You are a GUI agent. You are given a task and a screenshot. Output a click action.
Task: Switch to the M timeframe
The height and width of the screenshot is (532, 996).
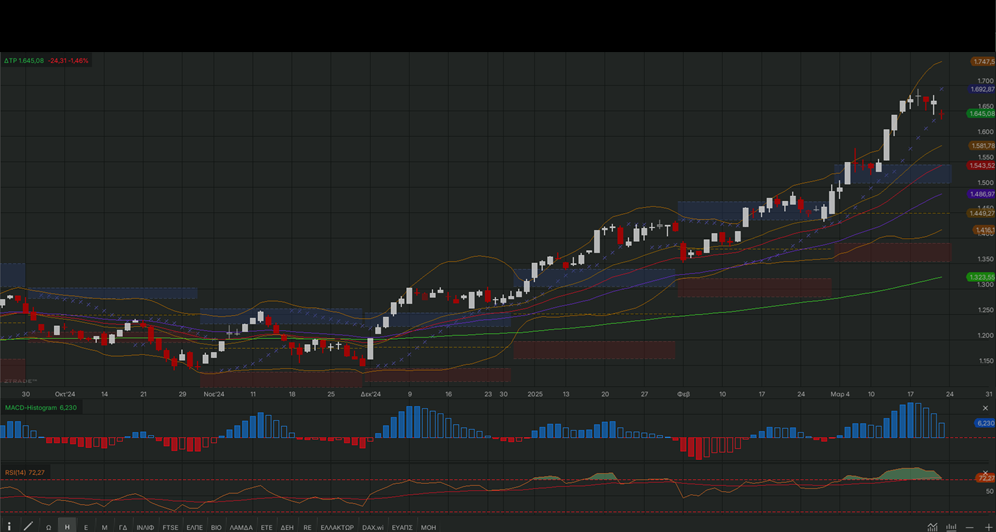[104, 527]
